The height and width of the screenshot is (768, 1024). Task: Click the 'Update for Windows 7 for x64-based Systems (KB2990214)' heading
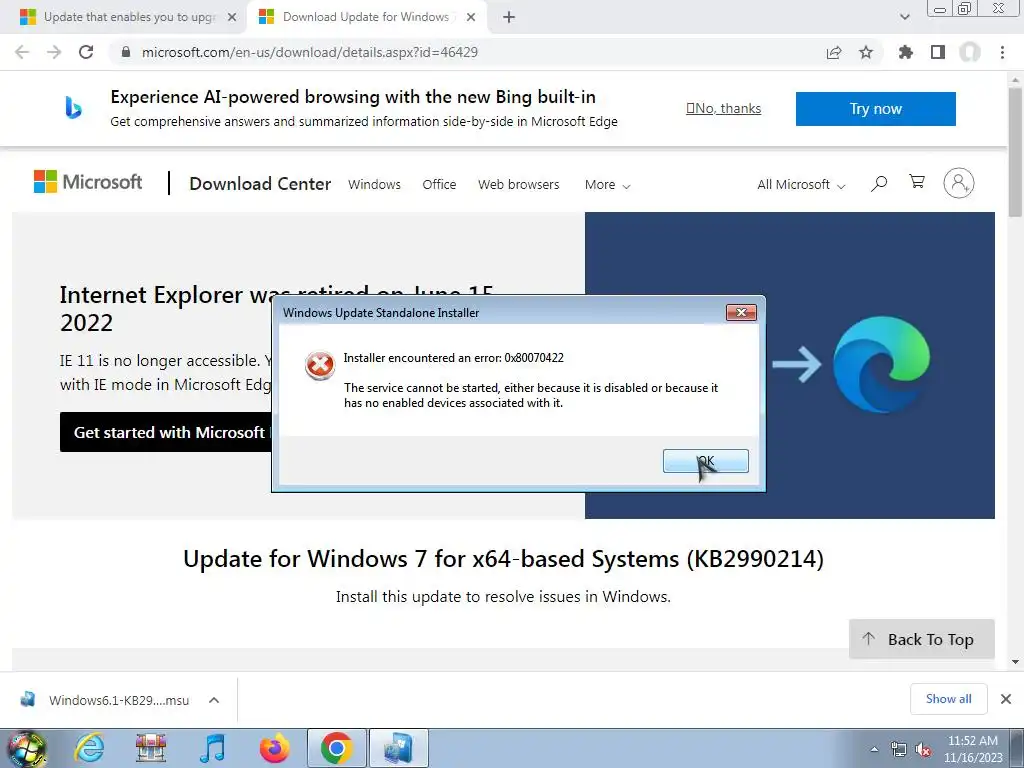(503, 559)
